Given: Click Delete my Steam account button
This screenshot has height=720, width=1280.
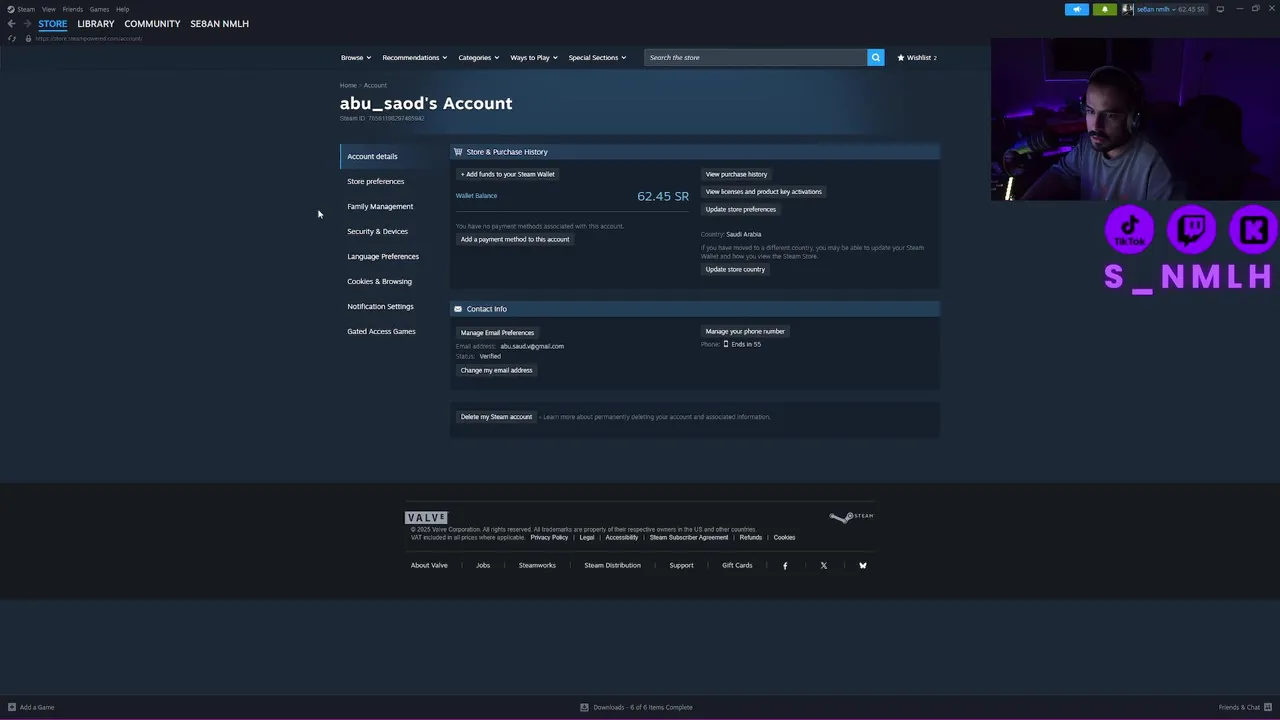Looking at the screenshot, I should 496,416.
